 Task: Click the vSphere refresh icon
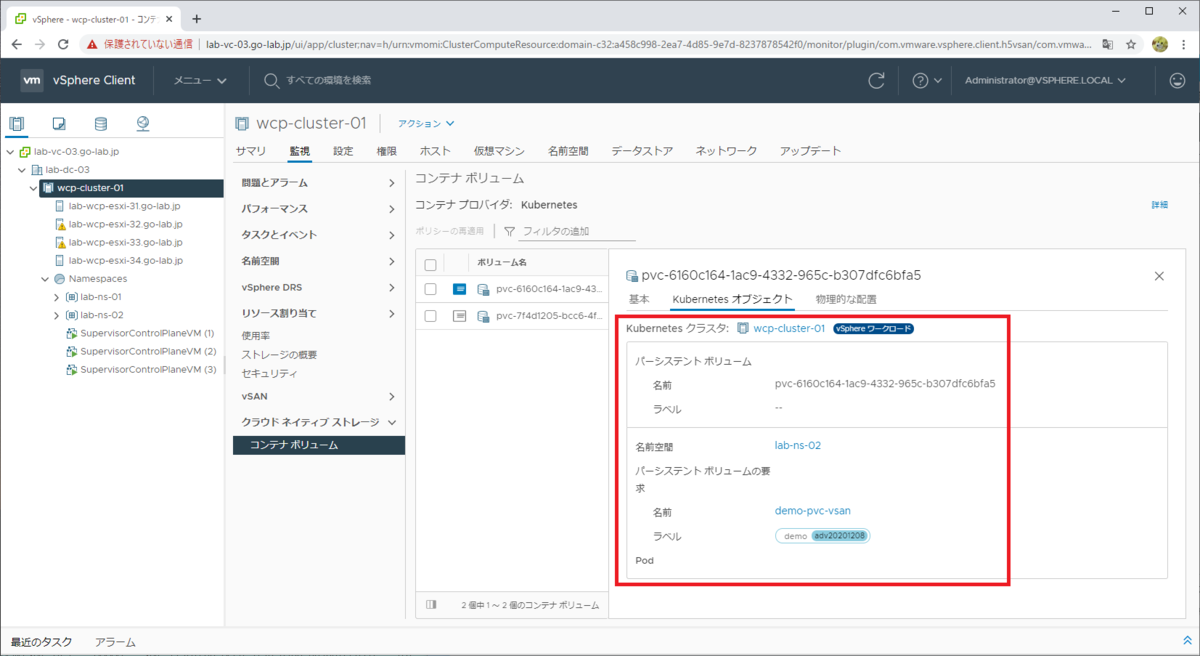point(877,80)
